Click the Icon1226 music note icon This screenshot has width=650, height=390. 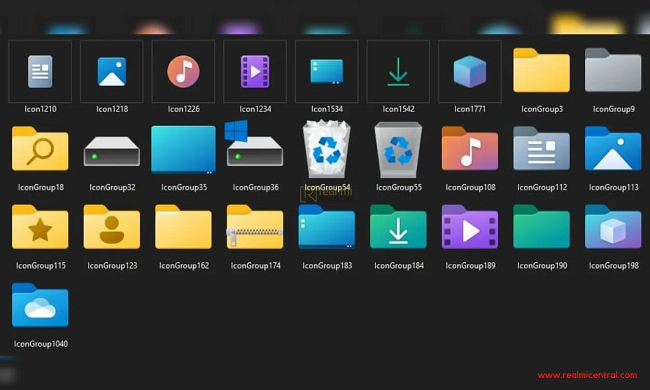tap(183, 71)
